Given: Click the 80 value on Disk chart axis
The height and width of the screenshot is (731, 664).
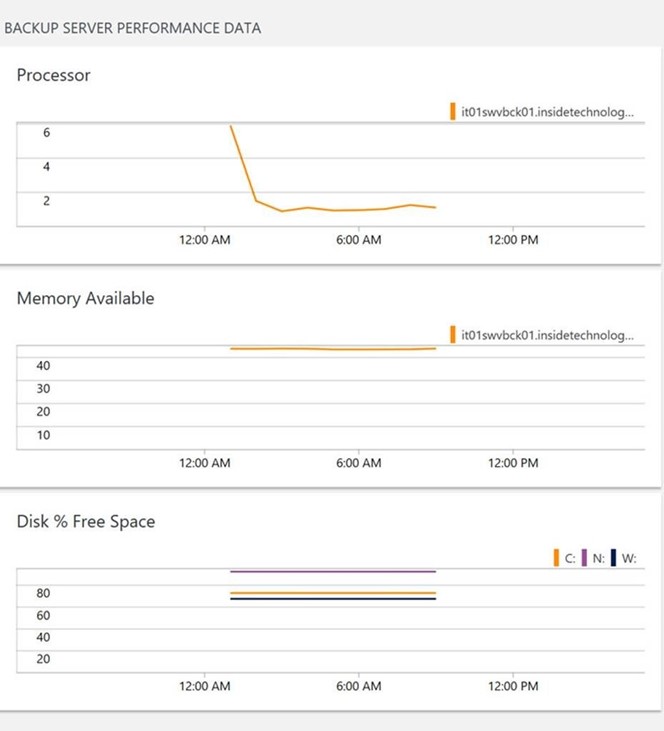Looking at the screenshot, I should coord(44,593).
